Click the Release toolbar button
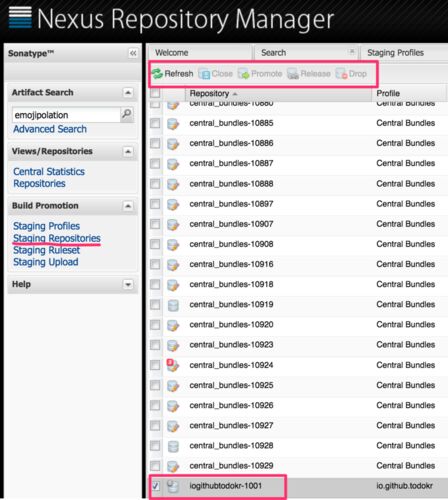 pos(309,74)
